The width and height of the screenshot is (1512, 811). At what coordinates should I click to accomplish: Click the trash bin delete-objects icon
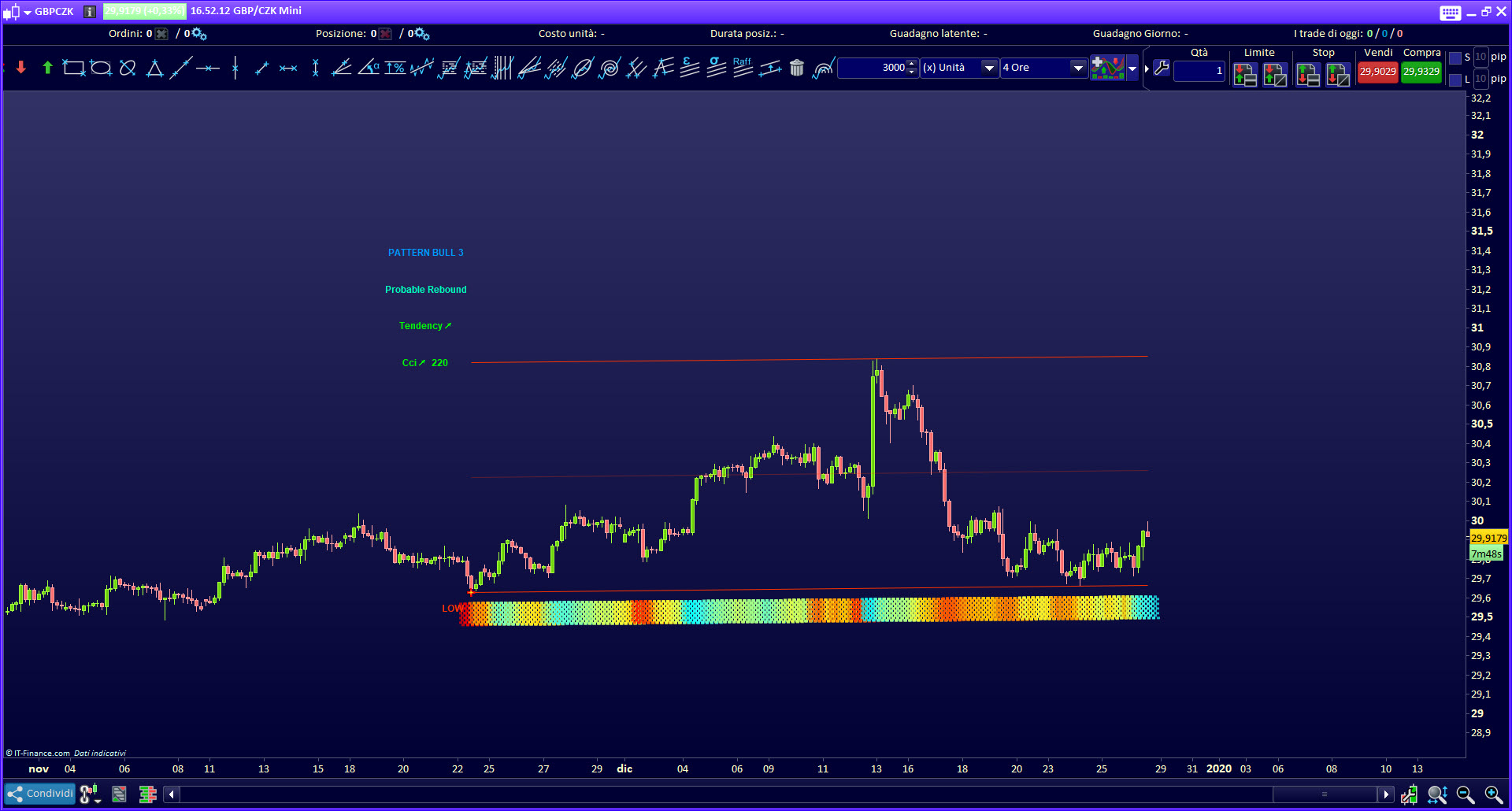pos(797,69)
